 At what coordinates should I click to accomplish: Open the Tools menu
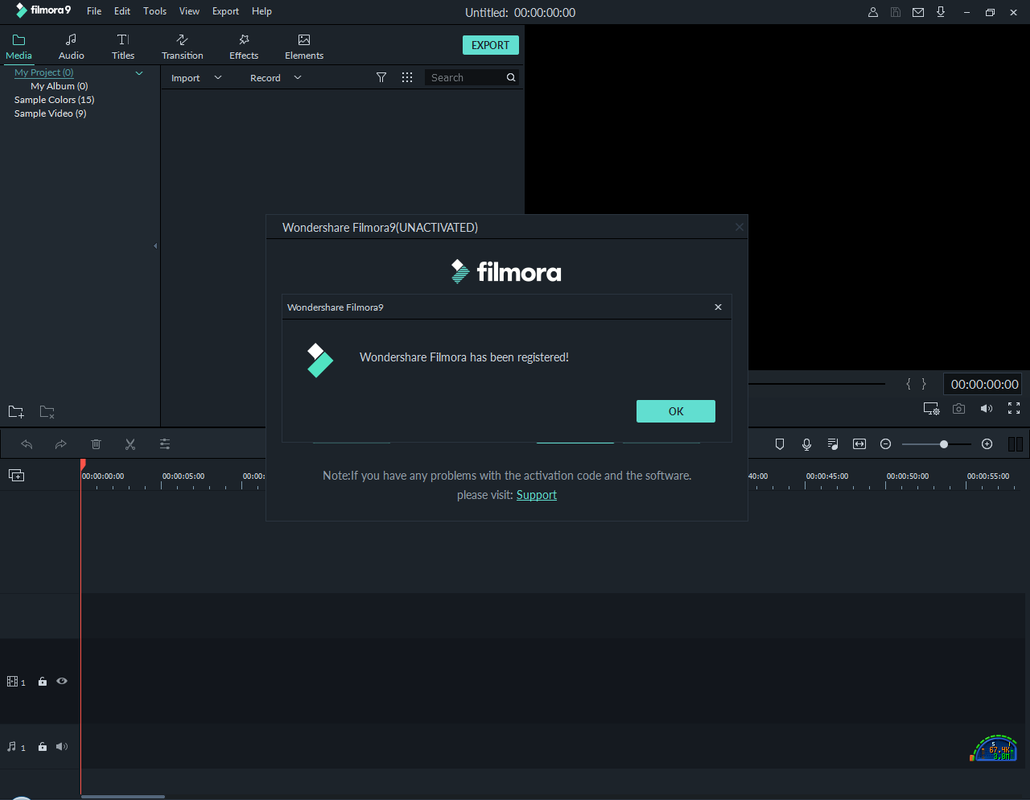[154, 11]
